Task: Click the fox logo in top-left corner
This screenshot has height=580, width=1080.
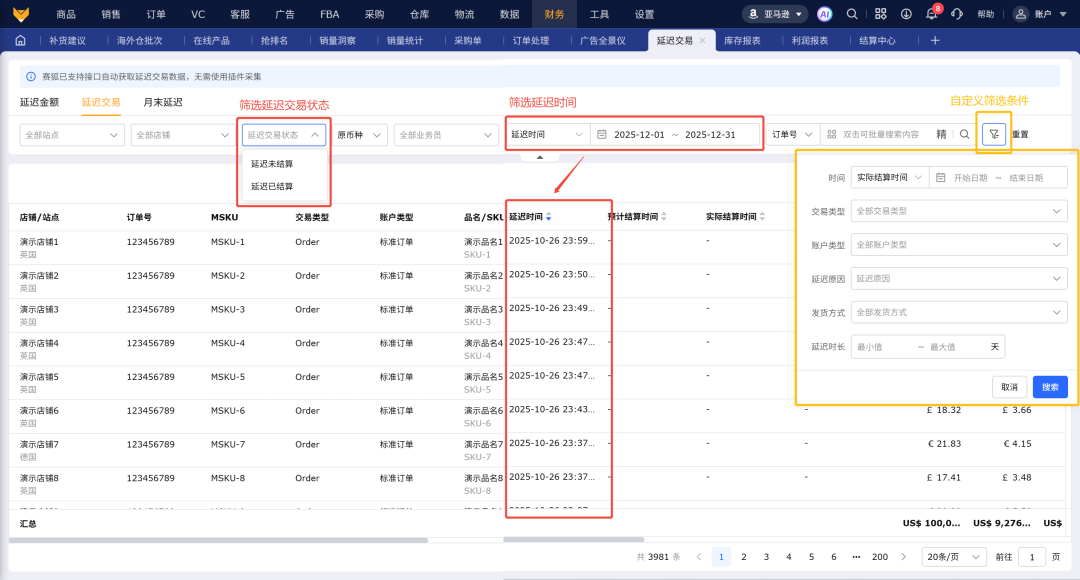Action: [x=21, y=14]
